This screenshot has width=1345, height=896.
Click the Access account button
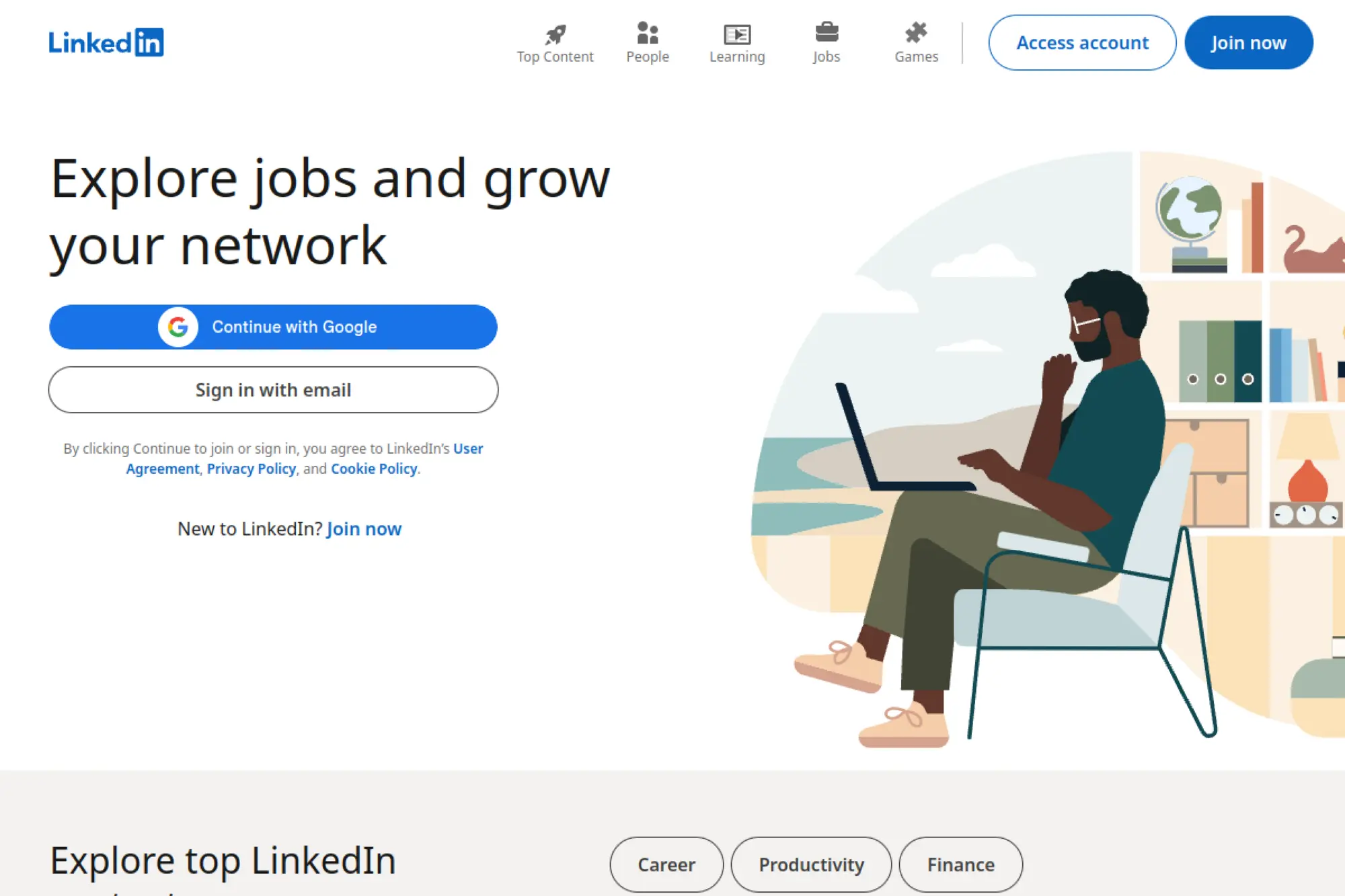click(x=1081, y=42)
